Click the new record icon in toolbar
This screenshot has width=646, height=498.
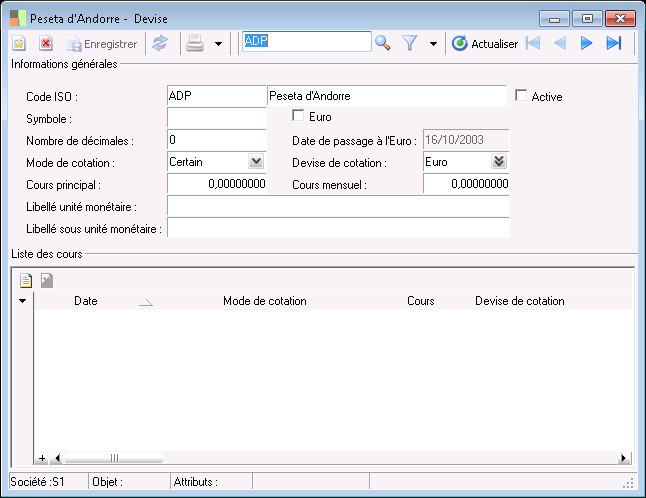[x=19, y=43]
